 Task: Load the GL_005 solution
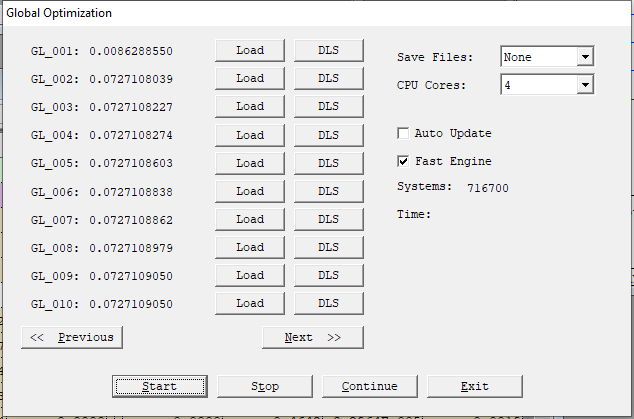250,163
